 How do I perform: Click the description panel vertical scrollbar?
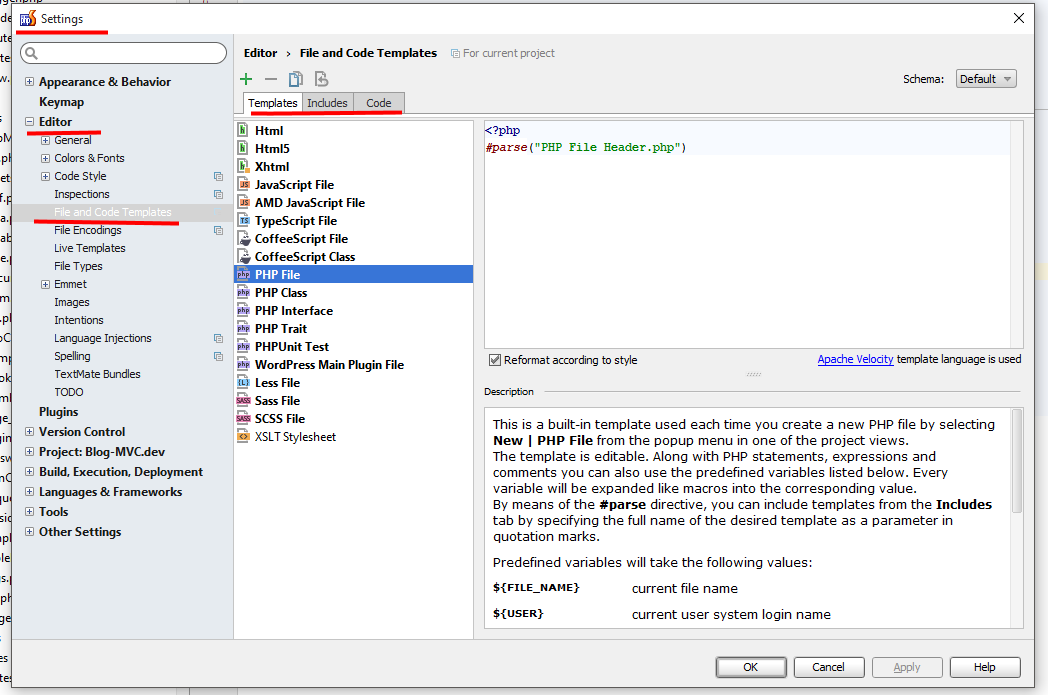[1016, 460]
